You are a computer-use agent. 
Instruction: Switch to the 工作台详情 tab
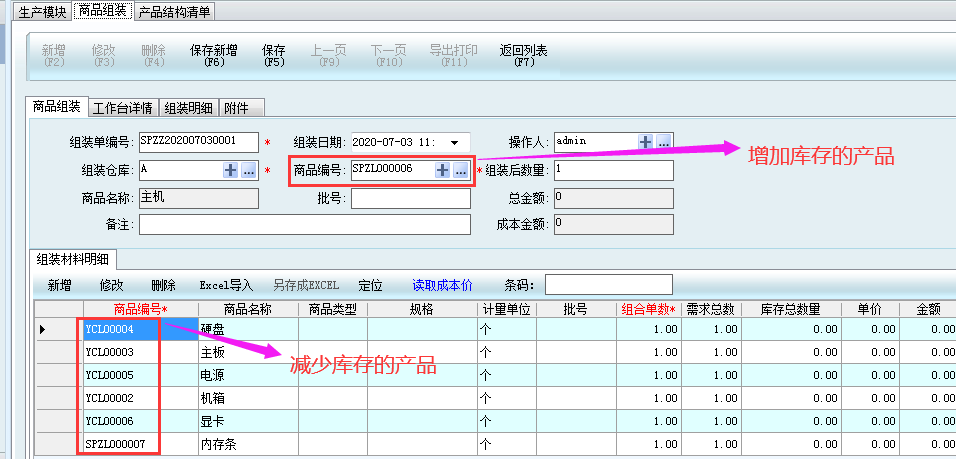pyautogui.click(x=123, y=108)
